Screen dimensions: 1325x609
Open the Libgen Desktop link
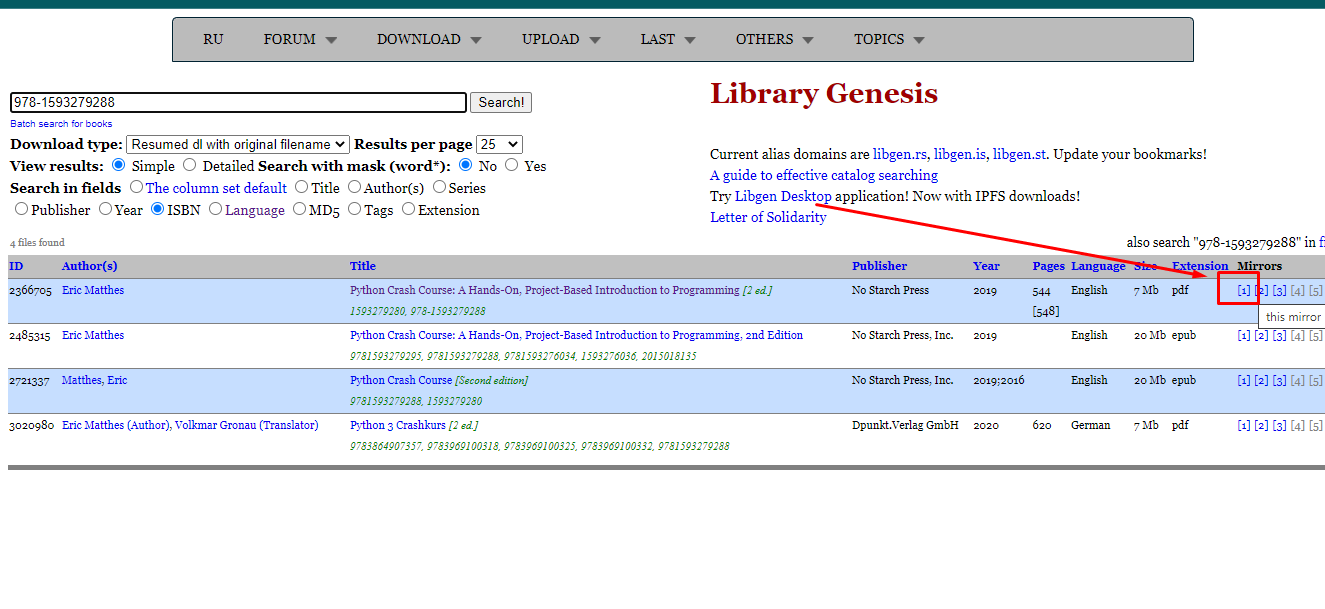pos(783,196)
